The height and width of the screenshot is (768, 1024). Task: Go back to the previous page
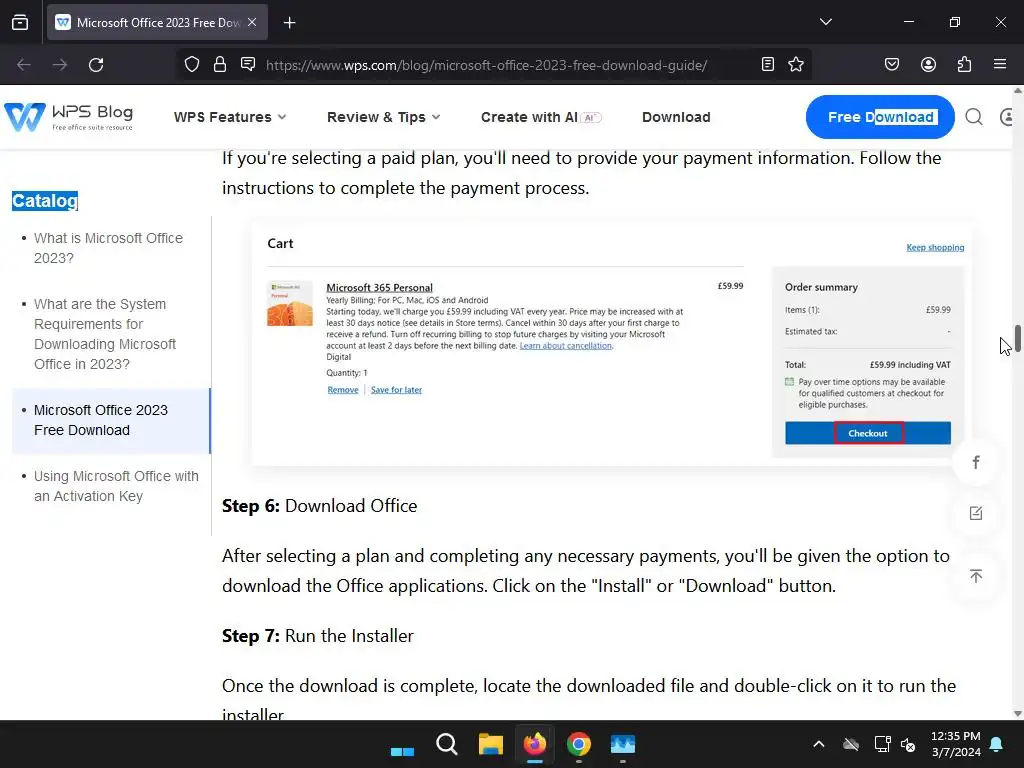(x=24, y=65)
